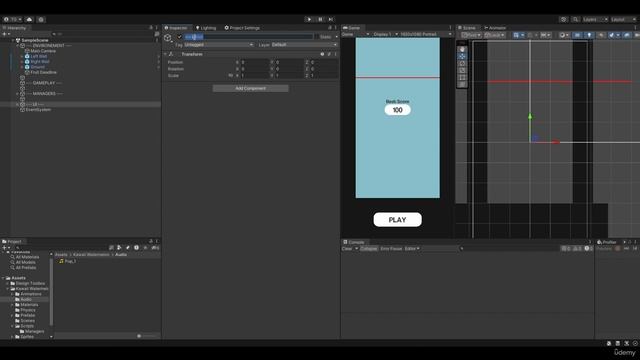The height and width of the screenshot is (360, 640).
Task: Toggle Hierarchy panel lock icon
Action: click(151, 28)
